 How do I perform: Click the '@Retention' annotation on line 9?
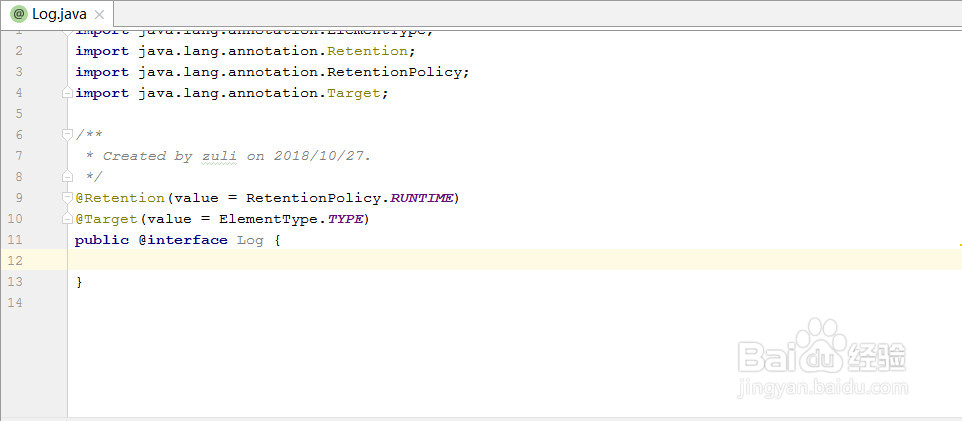(120, 198)
